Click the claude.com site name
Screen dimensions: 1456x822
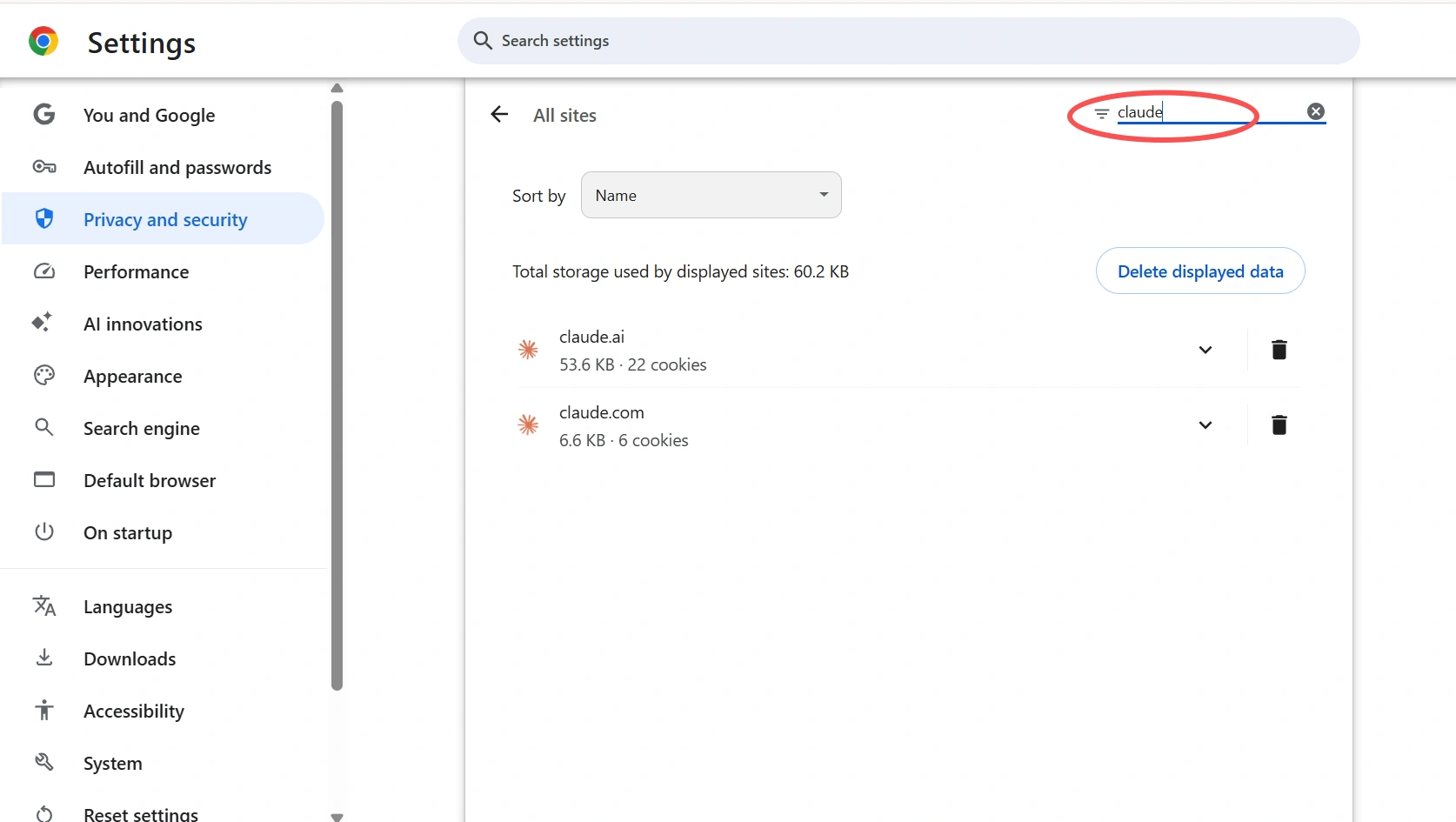click(602, 412)
